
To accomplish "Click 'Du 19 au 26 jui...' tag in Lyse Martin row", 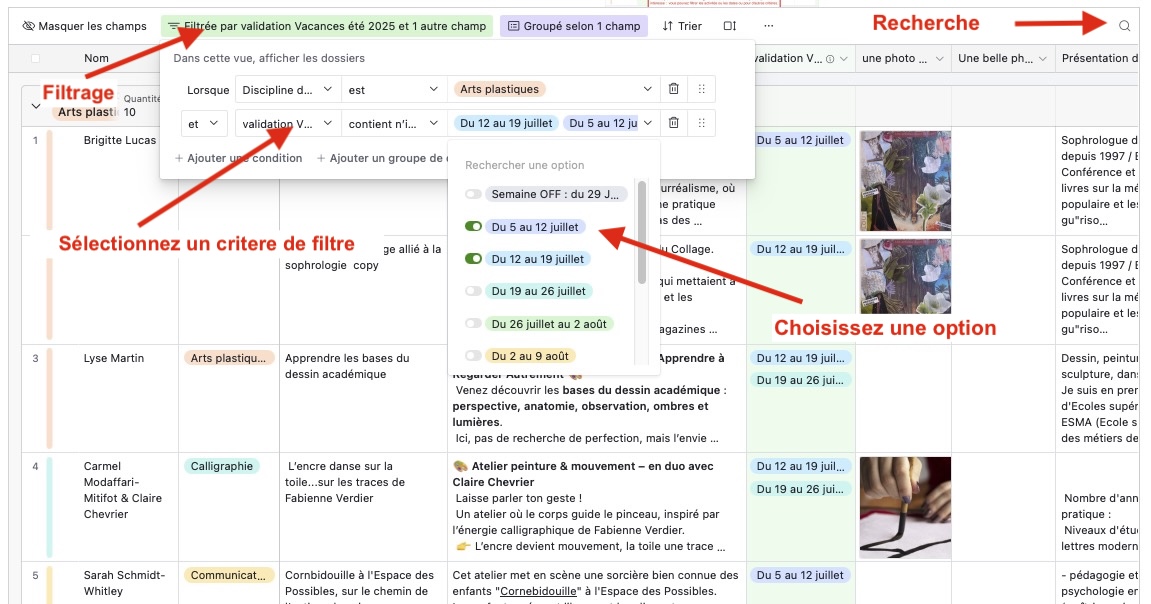I will (x=800, y=380).
